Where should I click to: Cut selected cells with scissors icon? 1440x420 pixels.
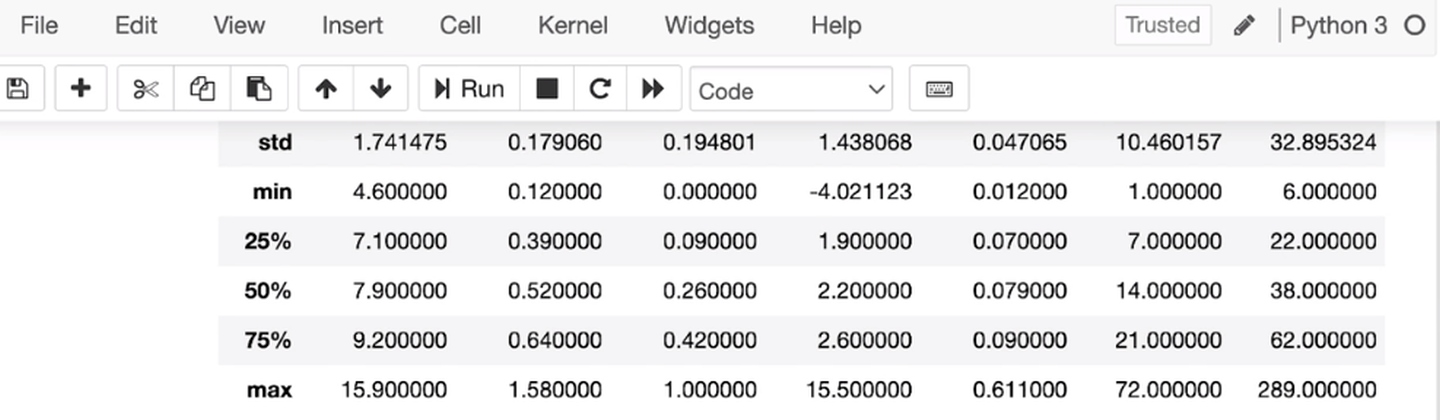pyautogui.click(x=146, y=89)
